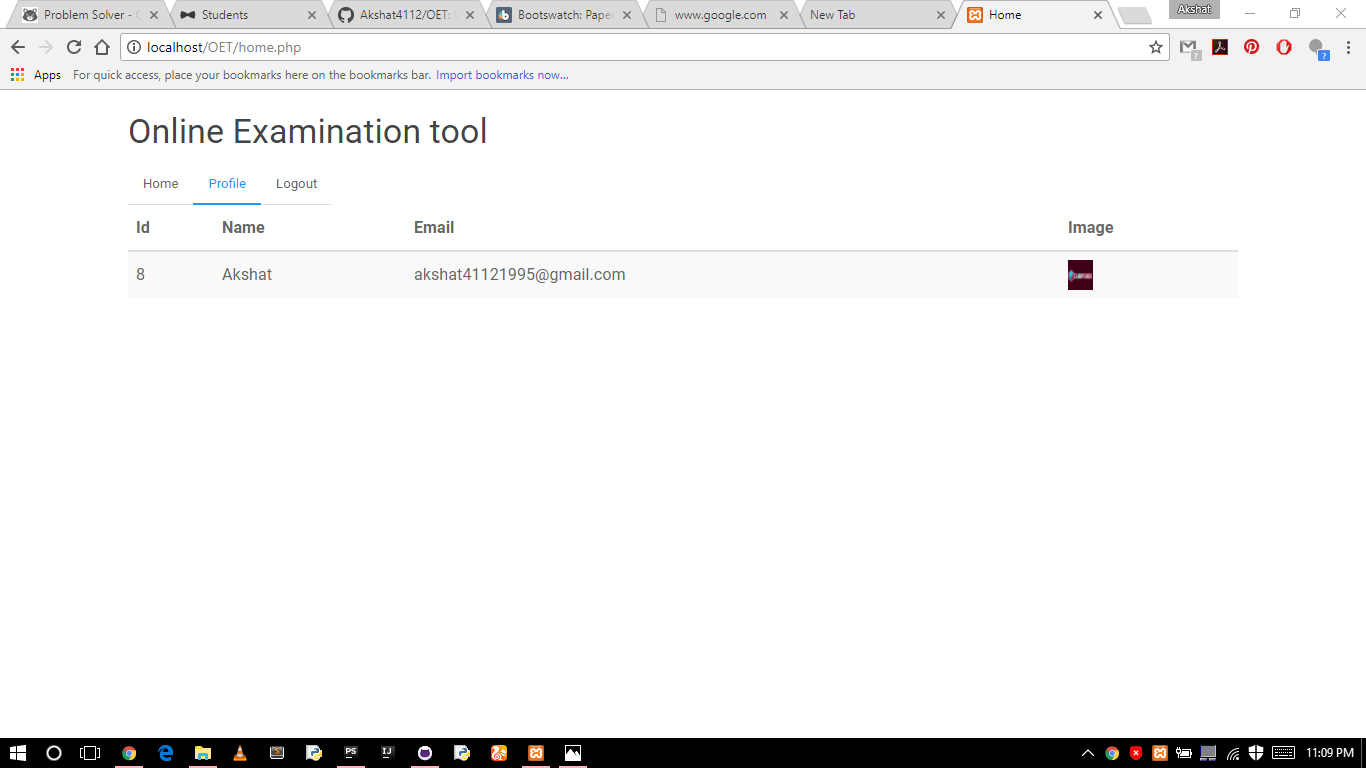Open a new browser tab
Image resolution: width=1366 pixels, height=768 pixels.
point(1134,15)
